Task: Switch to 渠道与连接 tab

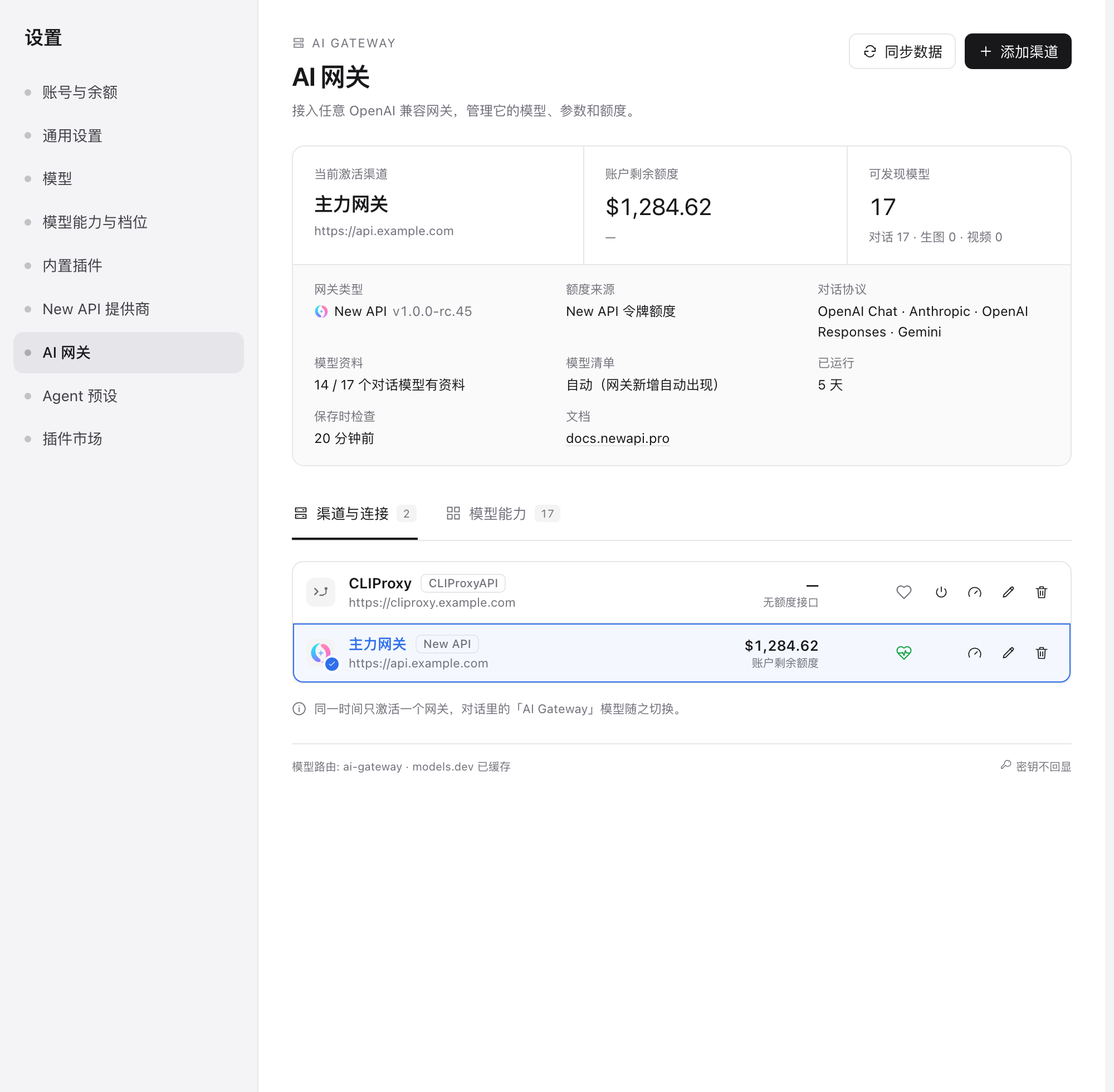Action: pos(354,514)
